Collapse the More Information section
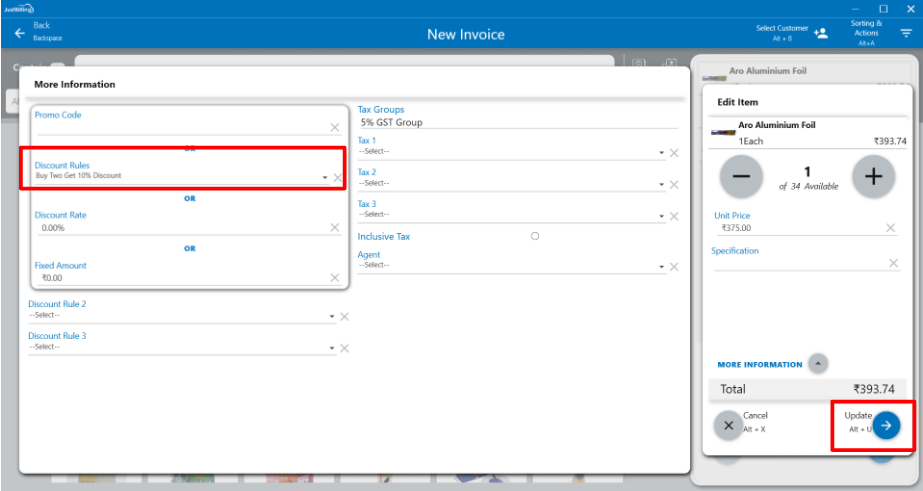Image resolution: width=923 pixels, height=491 pixels. [x=818, y=364]
